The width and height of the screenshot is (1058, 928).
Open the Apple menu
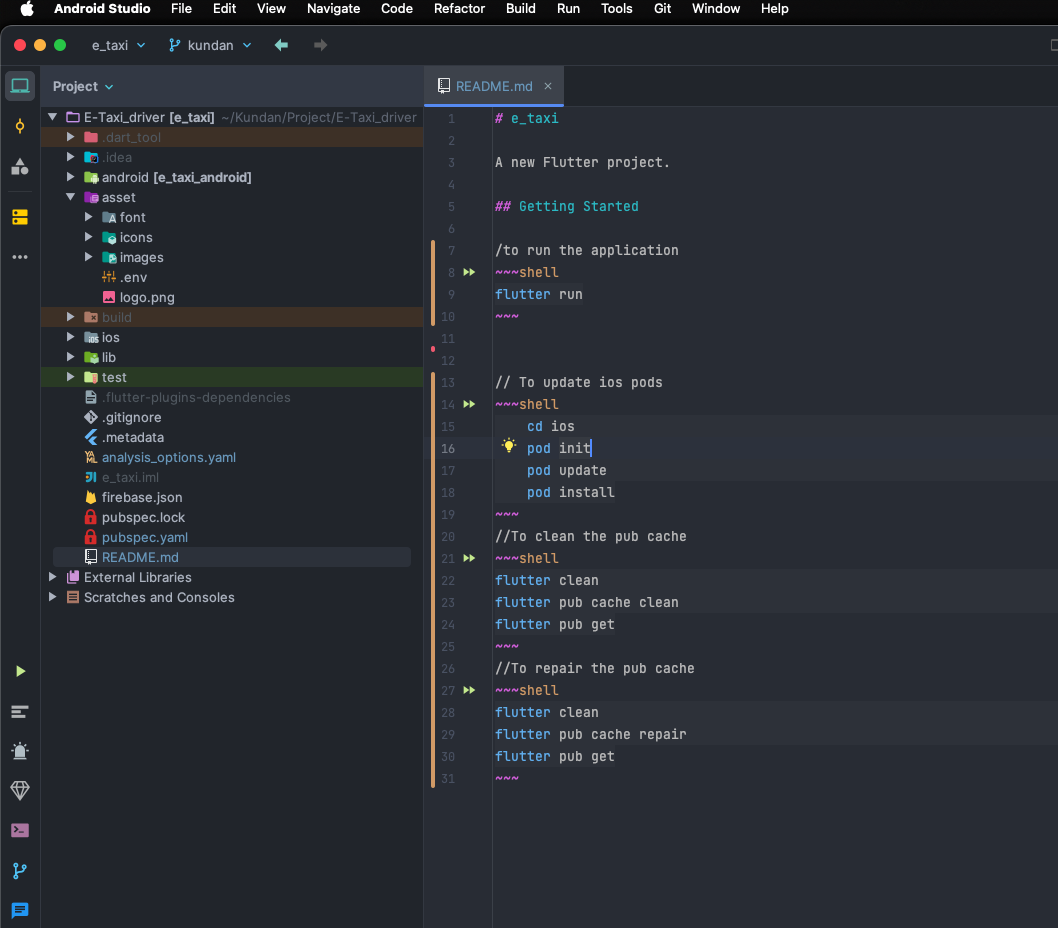coord(27,9)
